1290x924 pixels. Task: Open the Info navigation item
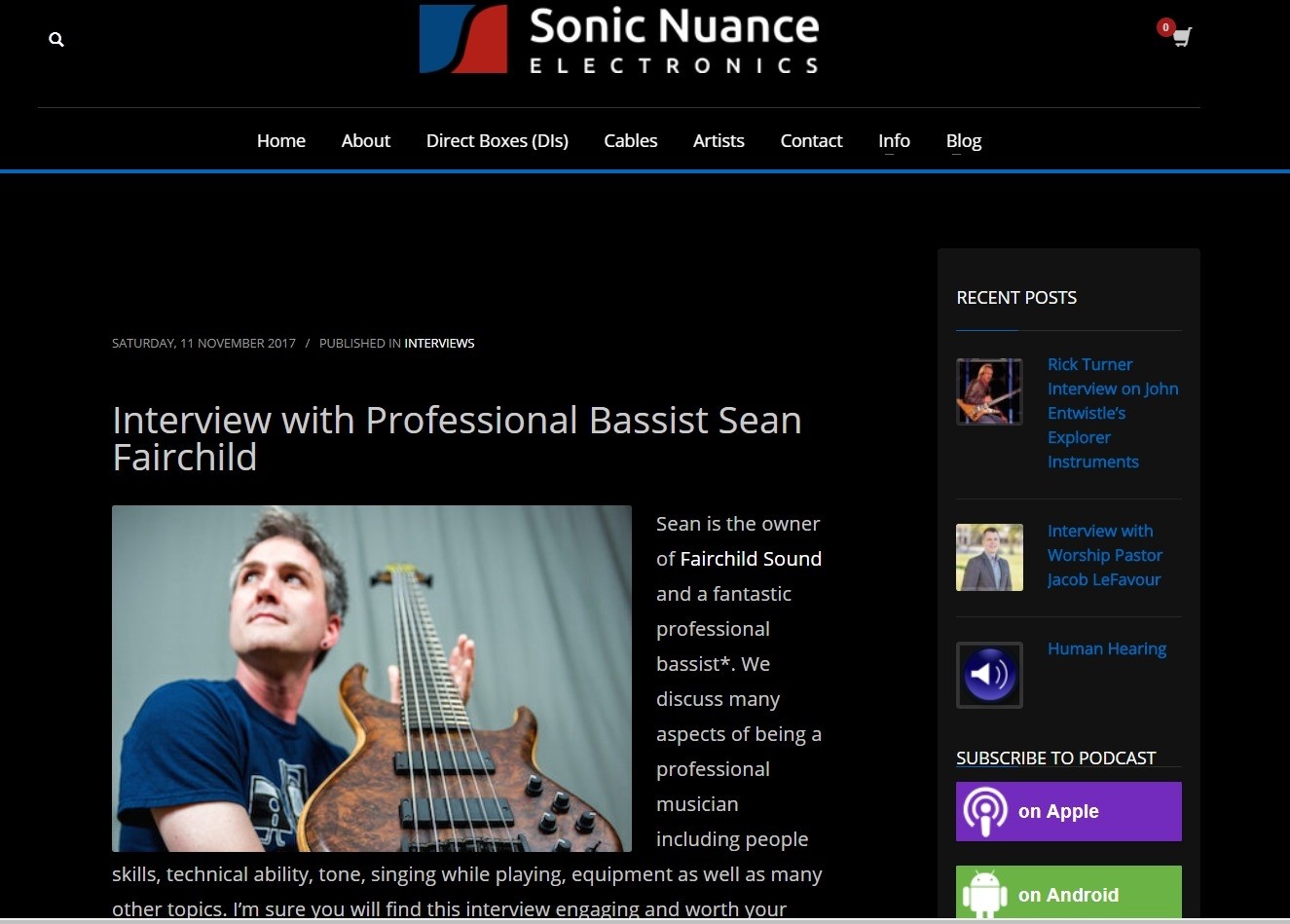click(894, 140)
